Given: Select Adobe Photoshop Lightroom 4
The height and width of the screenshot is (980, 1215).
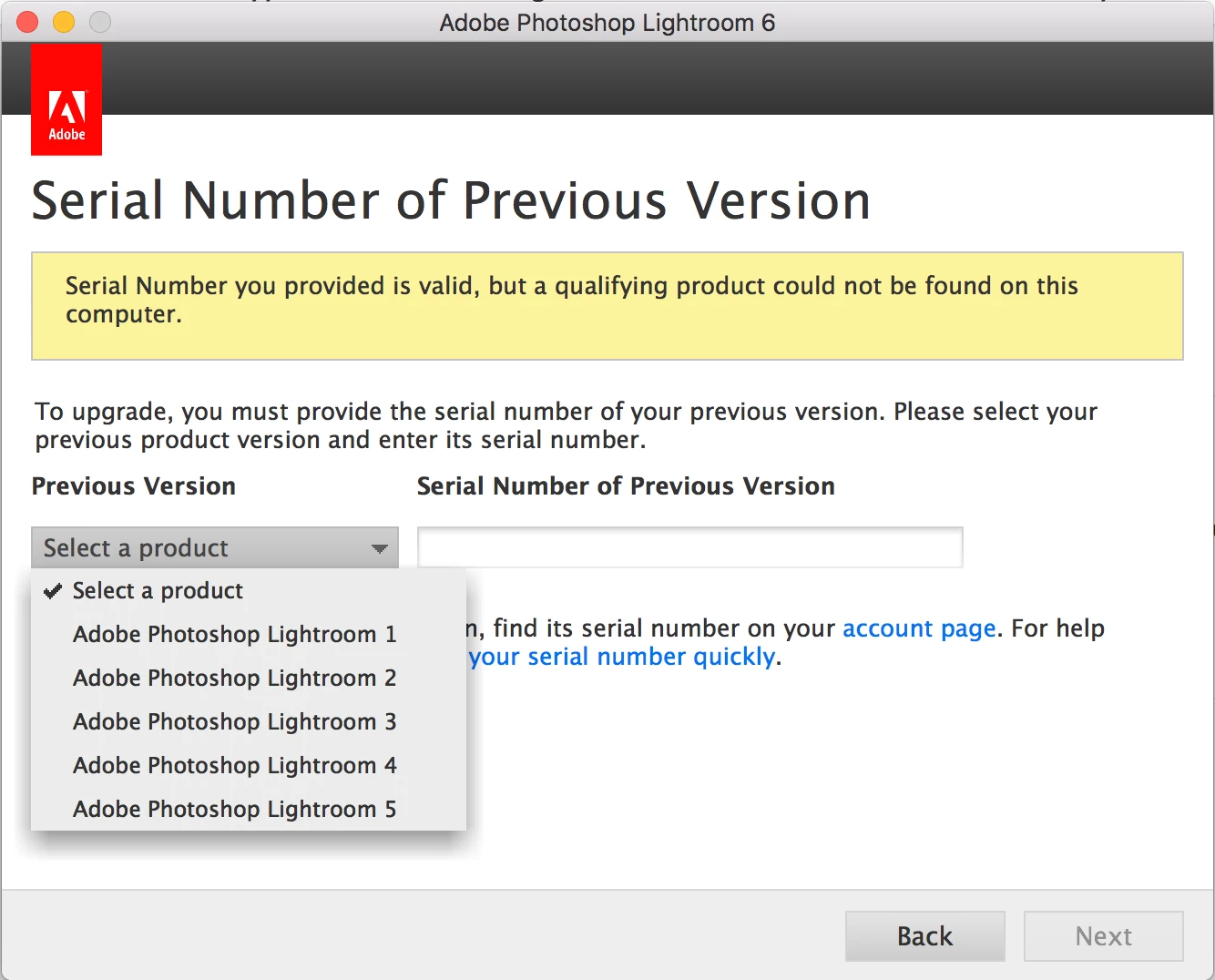Looking at the screenshot, I should [249, 765].
